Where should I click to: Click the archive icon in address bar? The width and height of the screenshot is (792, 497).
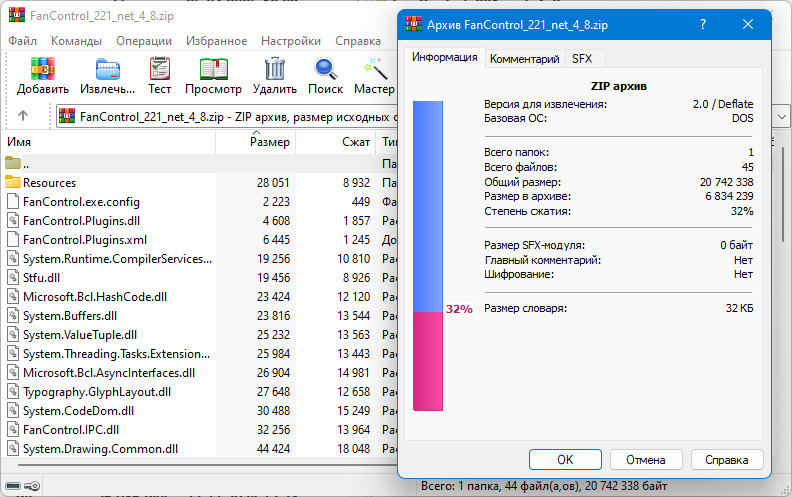67,116
